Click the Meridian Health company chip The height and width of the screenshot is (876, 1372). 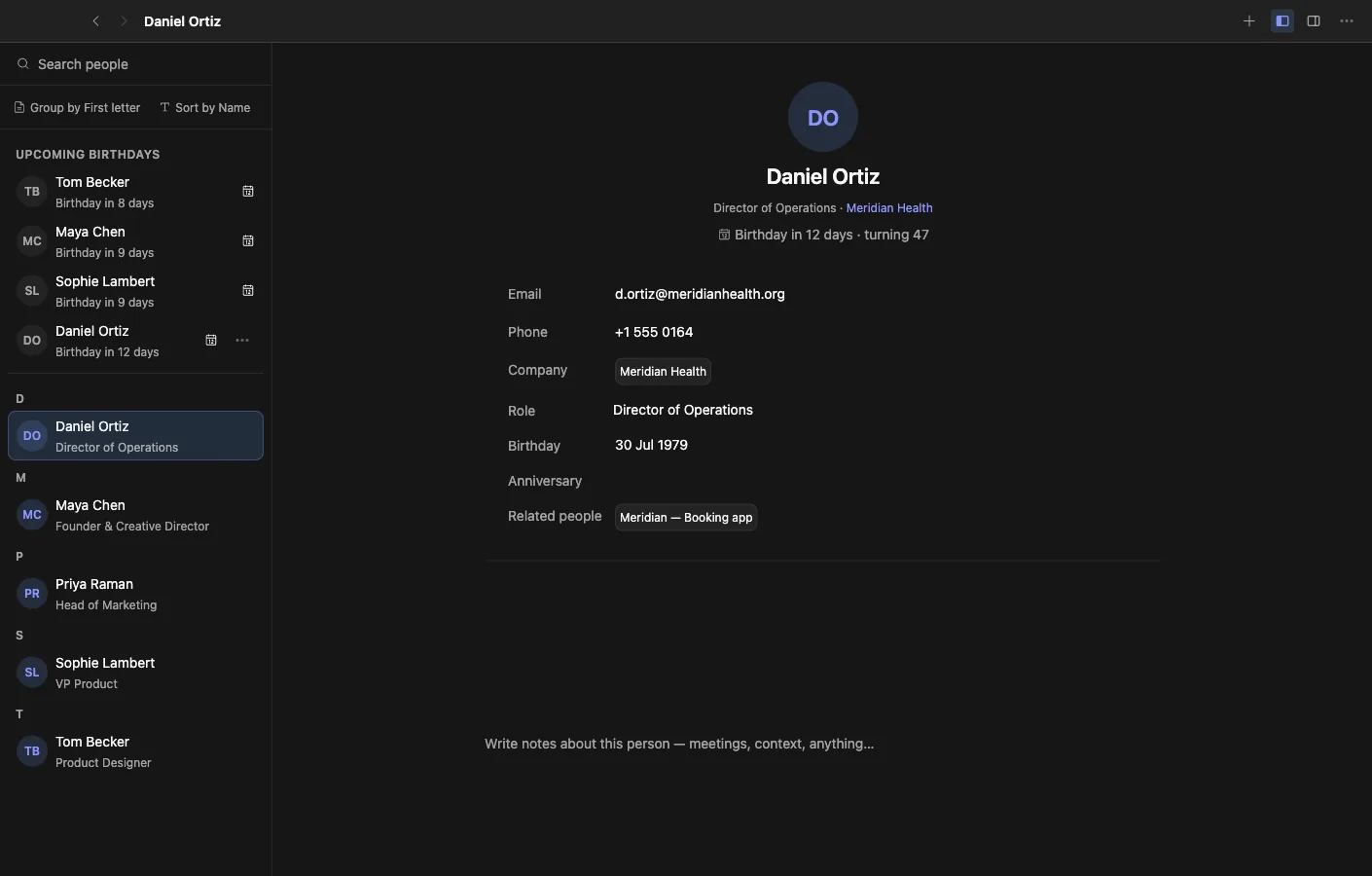(x=663, y=372)
